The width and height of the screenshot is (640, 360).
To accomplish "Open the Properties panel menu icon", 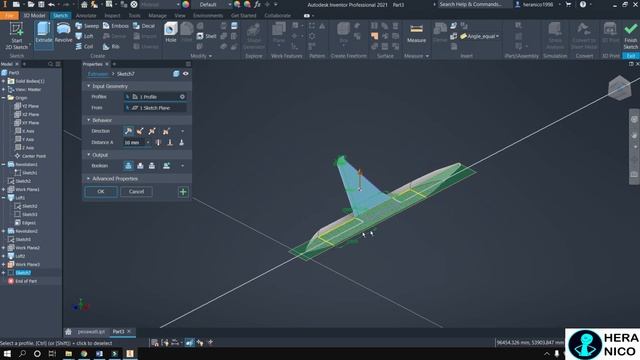I will click(x=188, y=64).
